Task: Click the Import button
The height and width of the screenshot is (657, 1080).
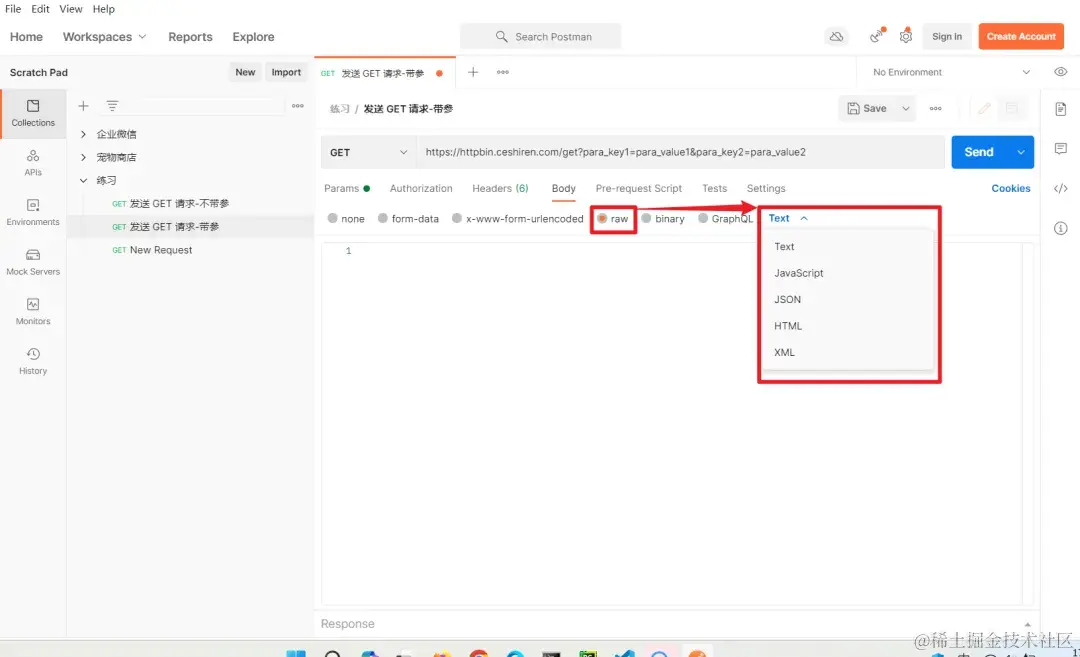Action: [x=286, y=72]
